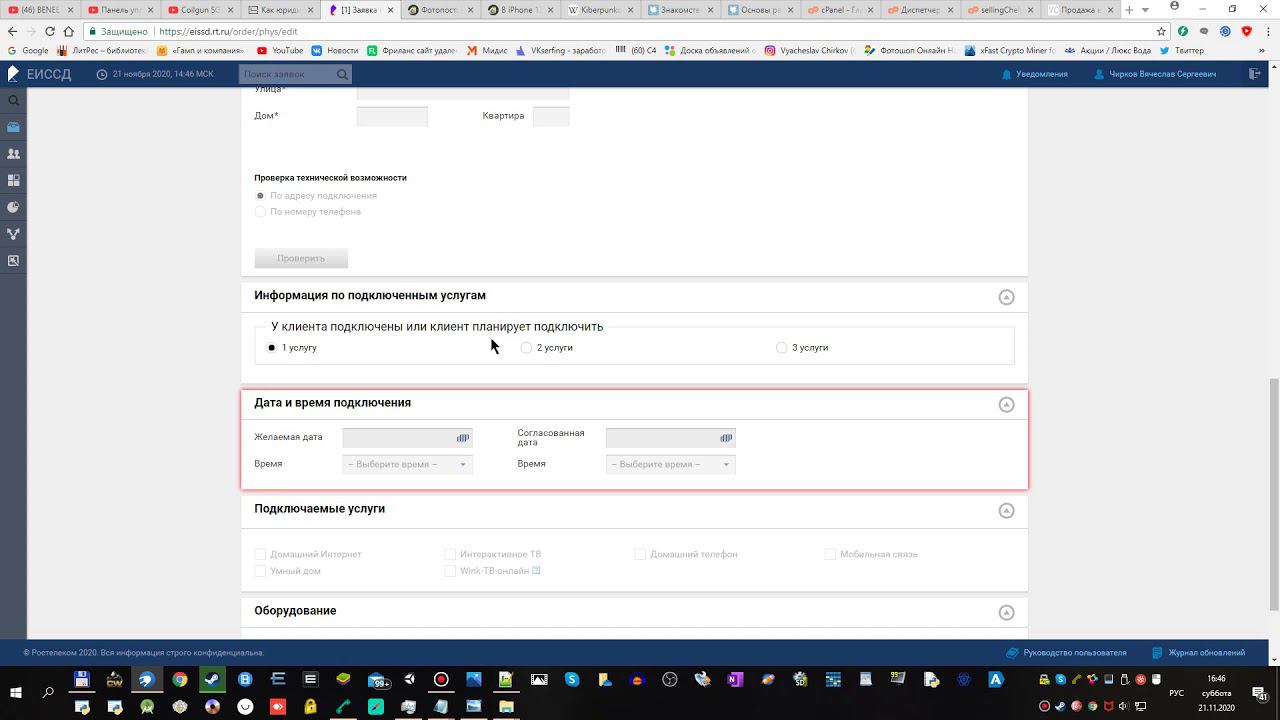Open a new Chrome tab
The image size is (1280, 720).
point(1129,10)
